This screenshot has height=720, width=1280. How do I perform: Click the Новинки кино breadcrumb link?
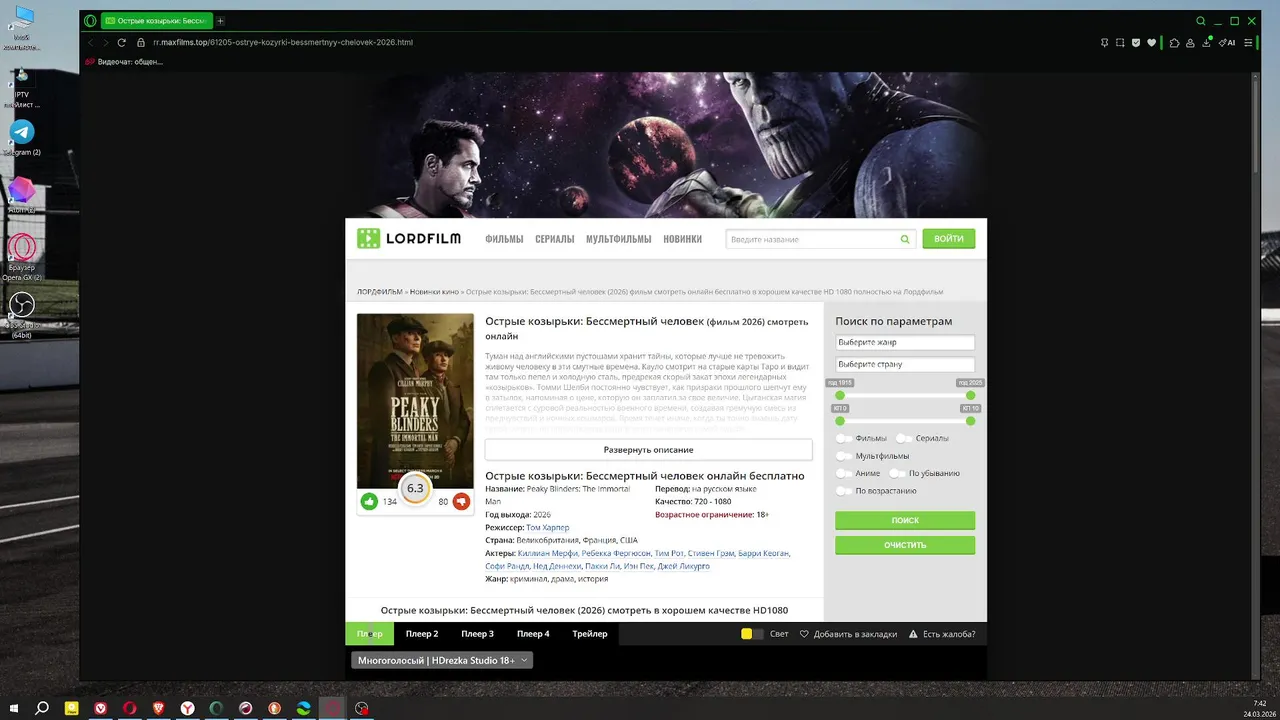(434, 292)
